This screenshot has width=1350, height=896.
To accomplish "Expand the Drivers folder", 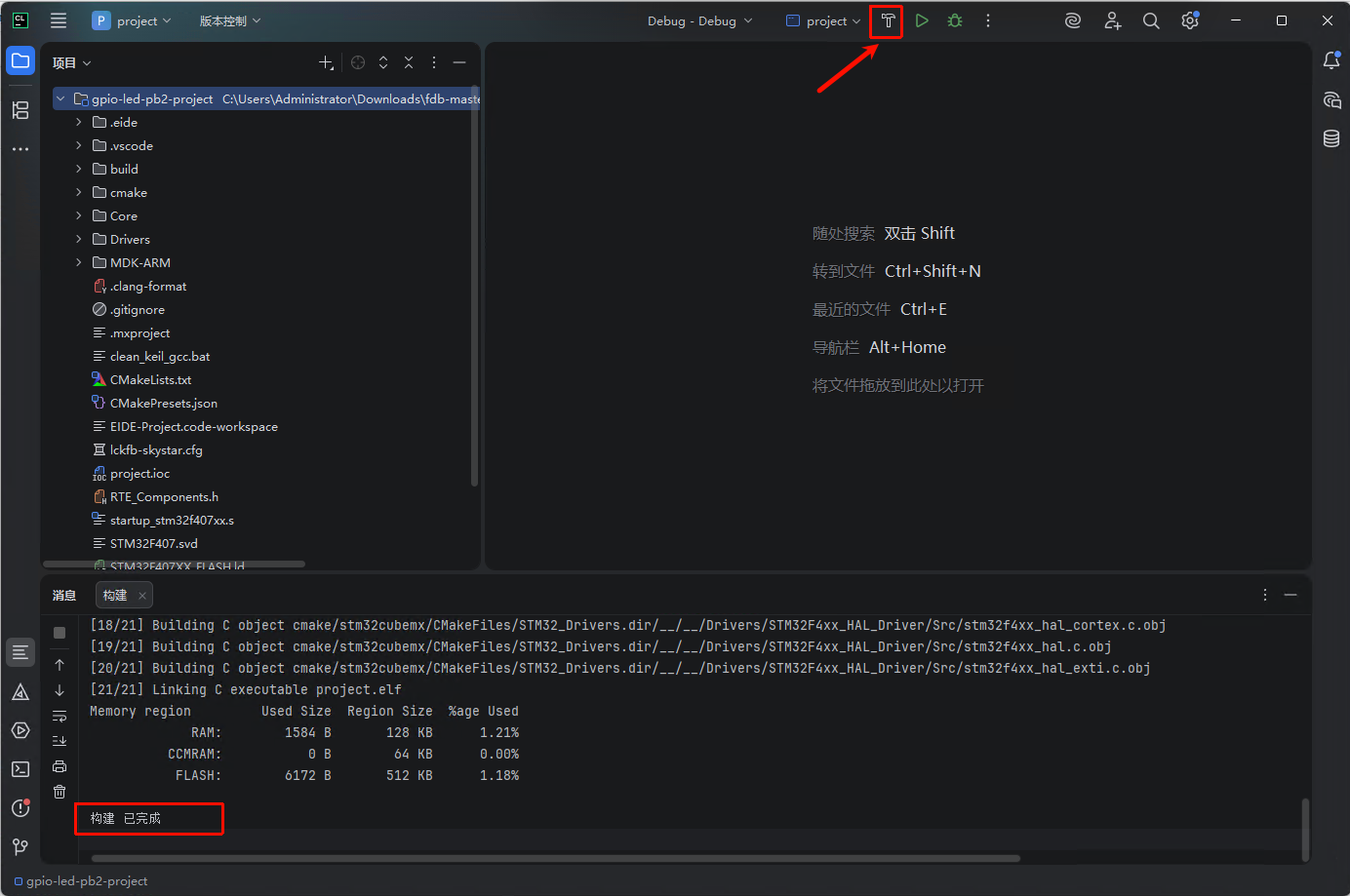I will pos(79,239).
